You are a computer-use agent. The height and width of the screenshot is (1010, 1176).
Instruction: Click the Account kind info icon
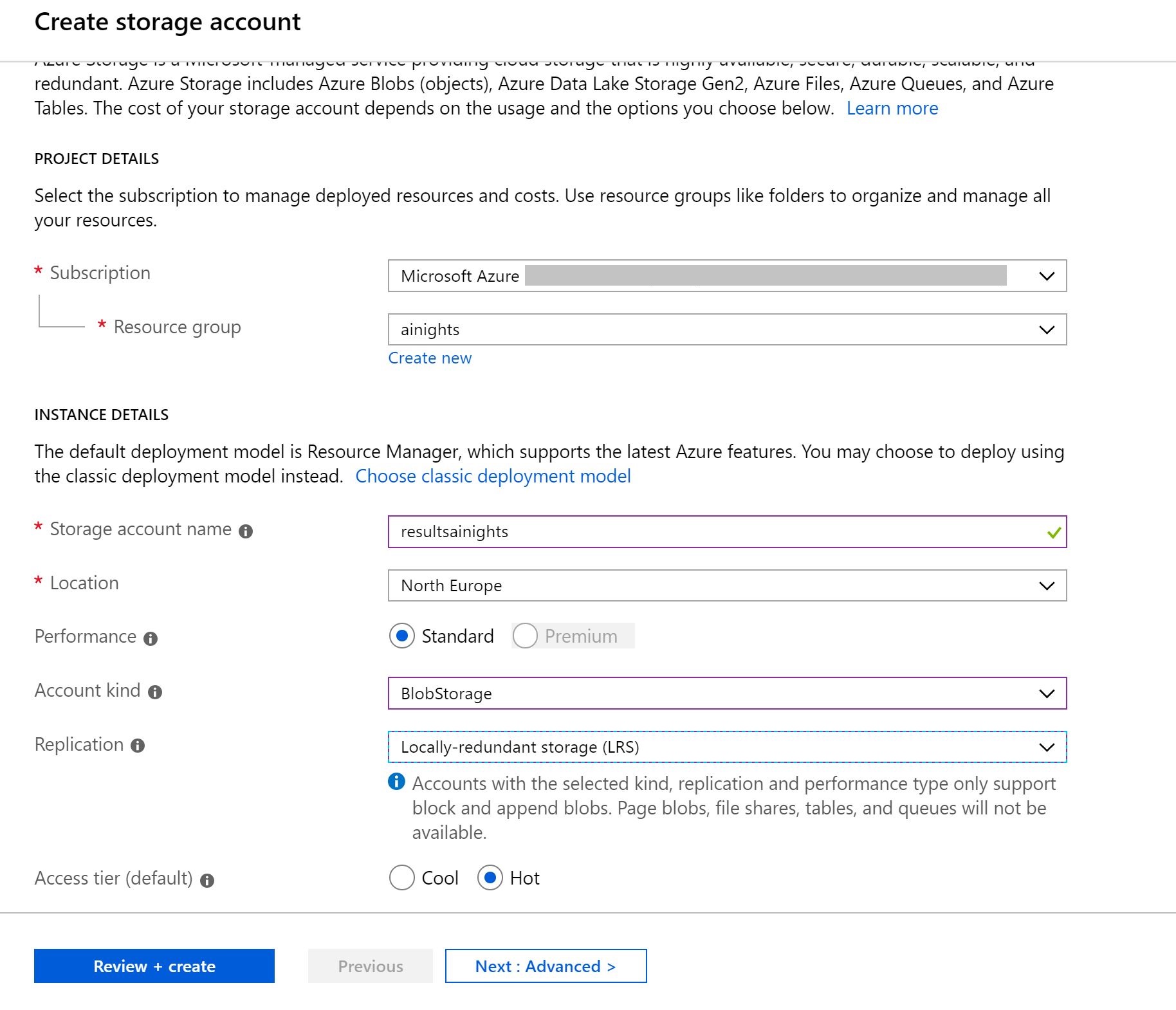[155, 692]
